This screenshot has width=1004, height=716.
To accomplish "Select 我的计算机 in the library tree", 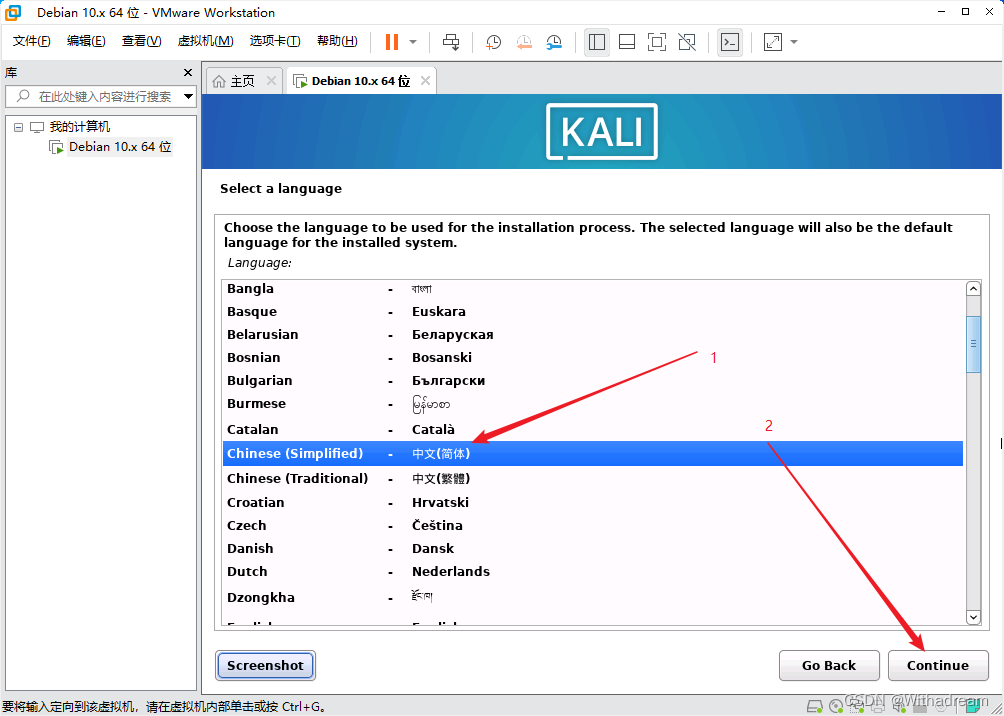I will coord(80,127).
